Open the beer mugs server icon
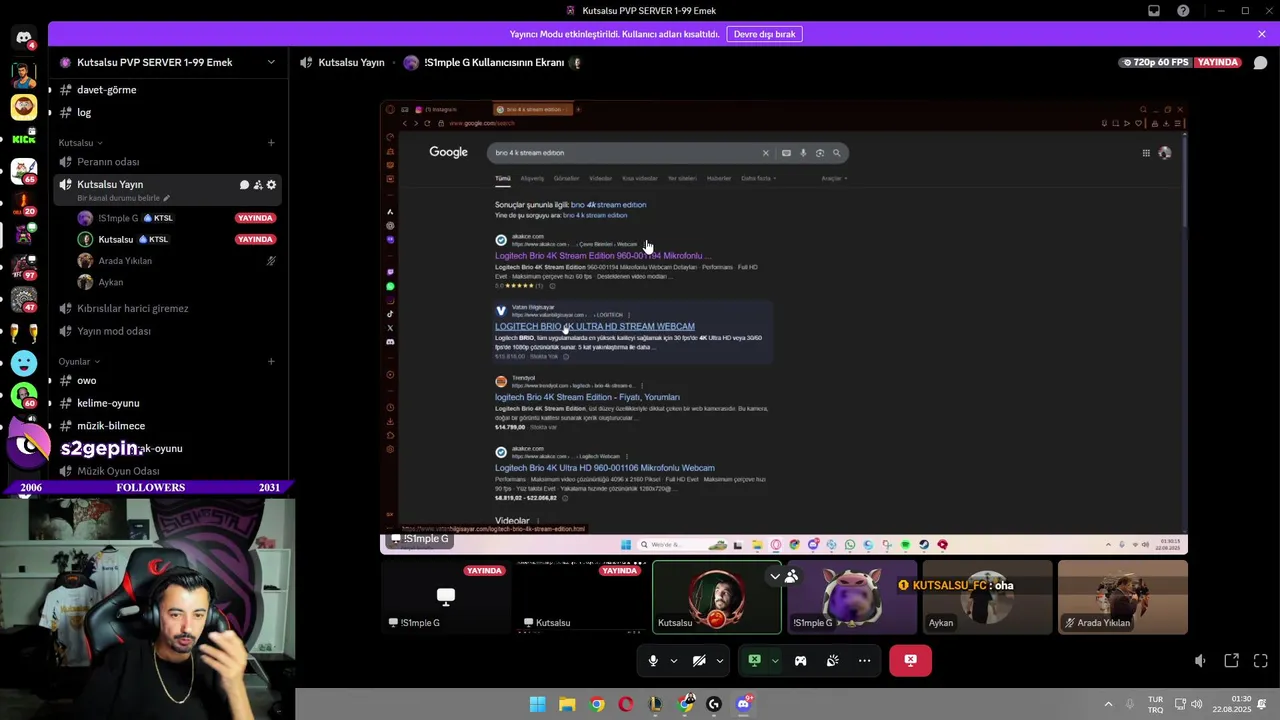1280x720 pixels. (24, 332)
